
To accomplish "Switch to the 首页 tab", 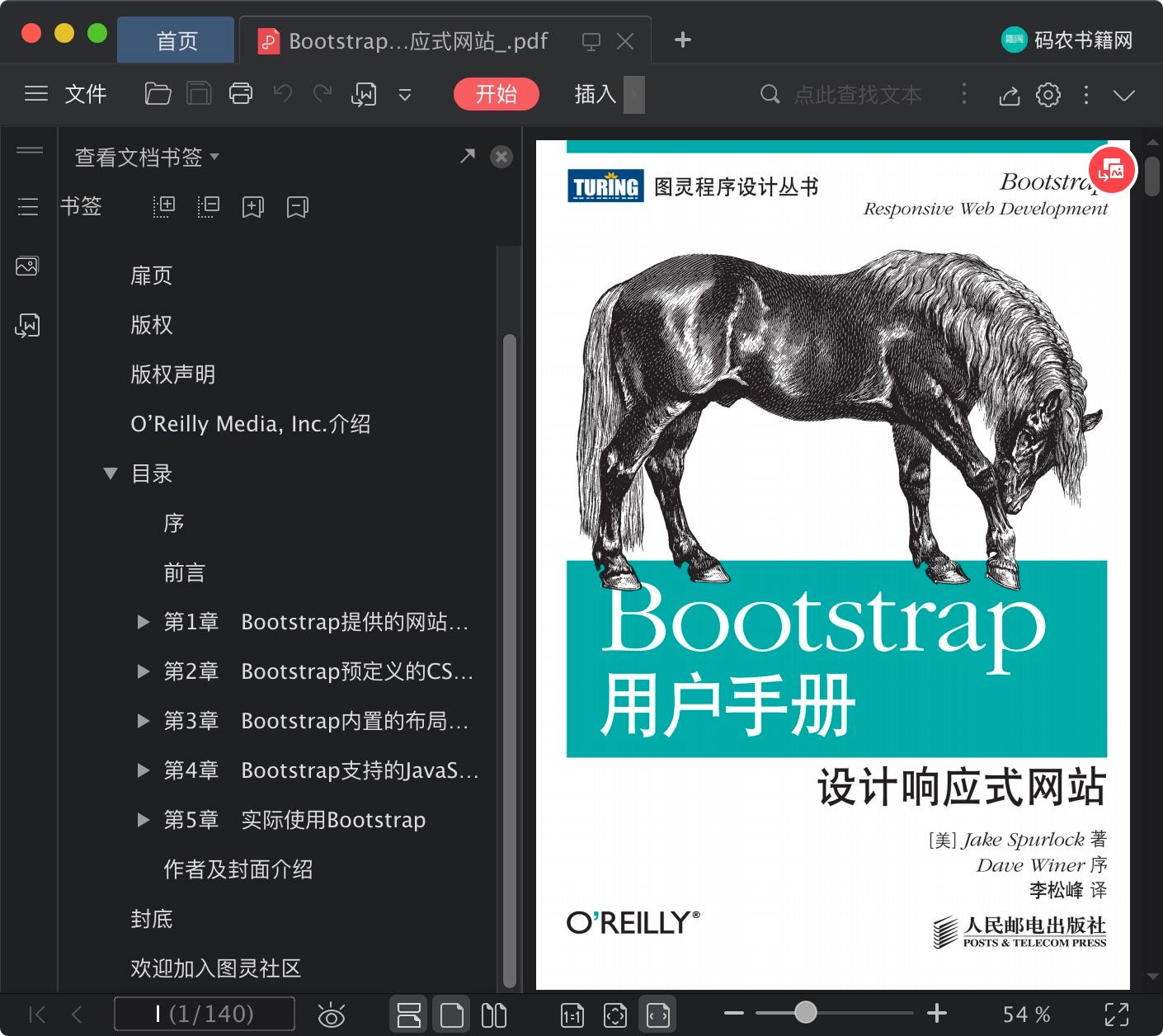I will 177,40.
